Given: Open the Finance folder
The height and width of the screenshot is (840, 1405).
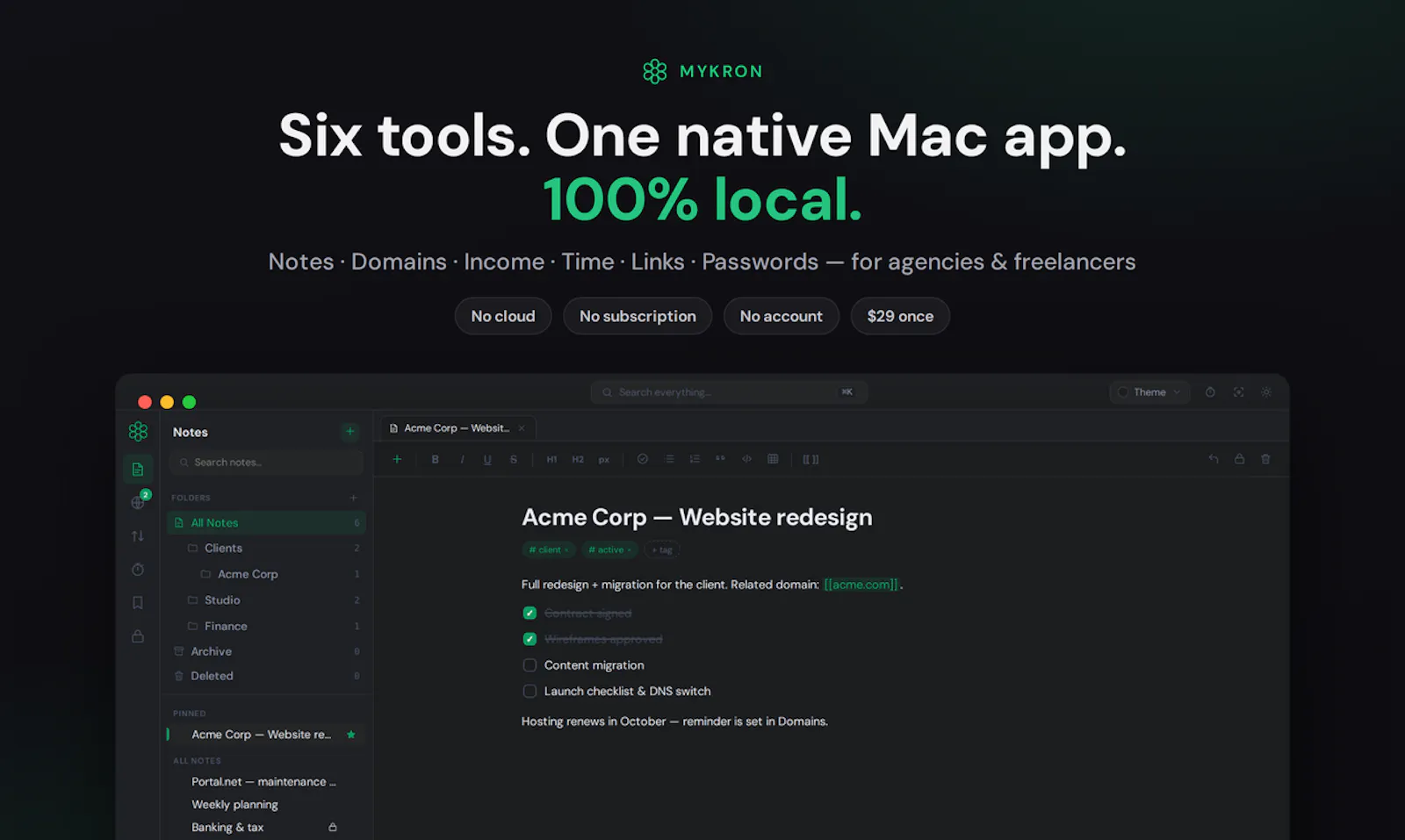Looking at the screenshot, I should [x=267, y=626].
